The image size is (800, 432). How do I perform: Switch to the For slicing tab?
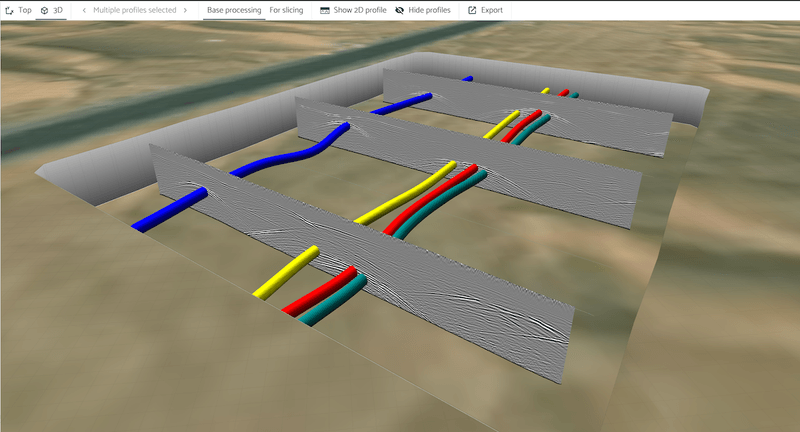coord(287,10)
